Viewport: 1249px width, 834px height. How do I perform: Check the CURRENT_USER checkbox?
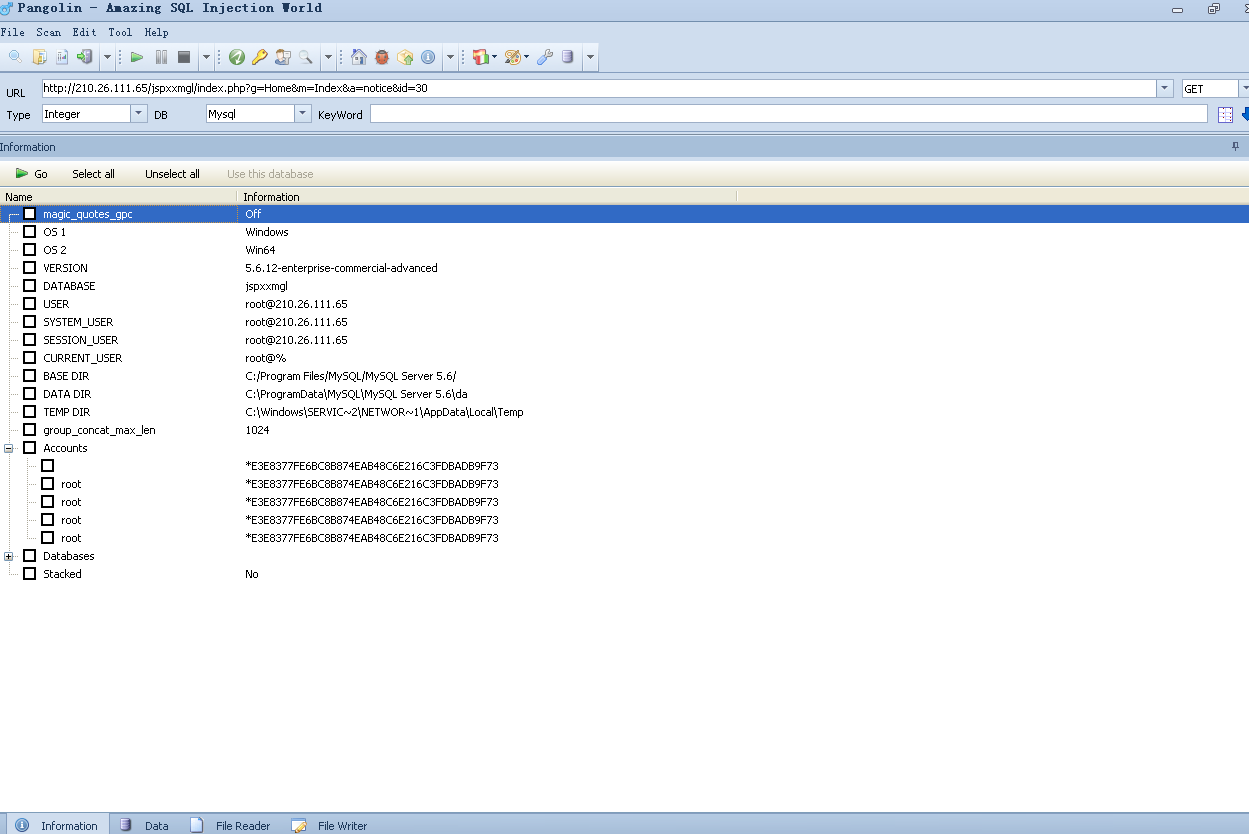pyautogui.click(x=29, y=358)
